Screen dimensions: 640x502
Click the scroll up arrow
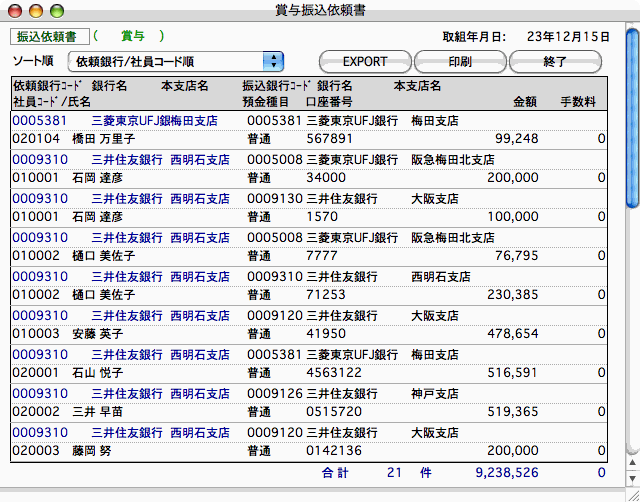tap(632, 465)
